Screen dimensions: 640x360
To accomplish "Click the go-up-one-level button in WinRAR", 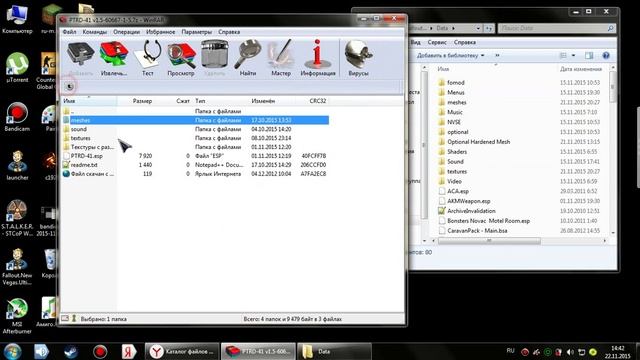I will [x=69, y=87].
